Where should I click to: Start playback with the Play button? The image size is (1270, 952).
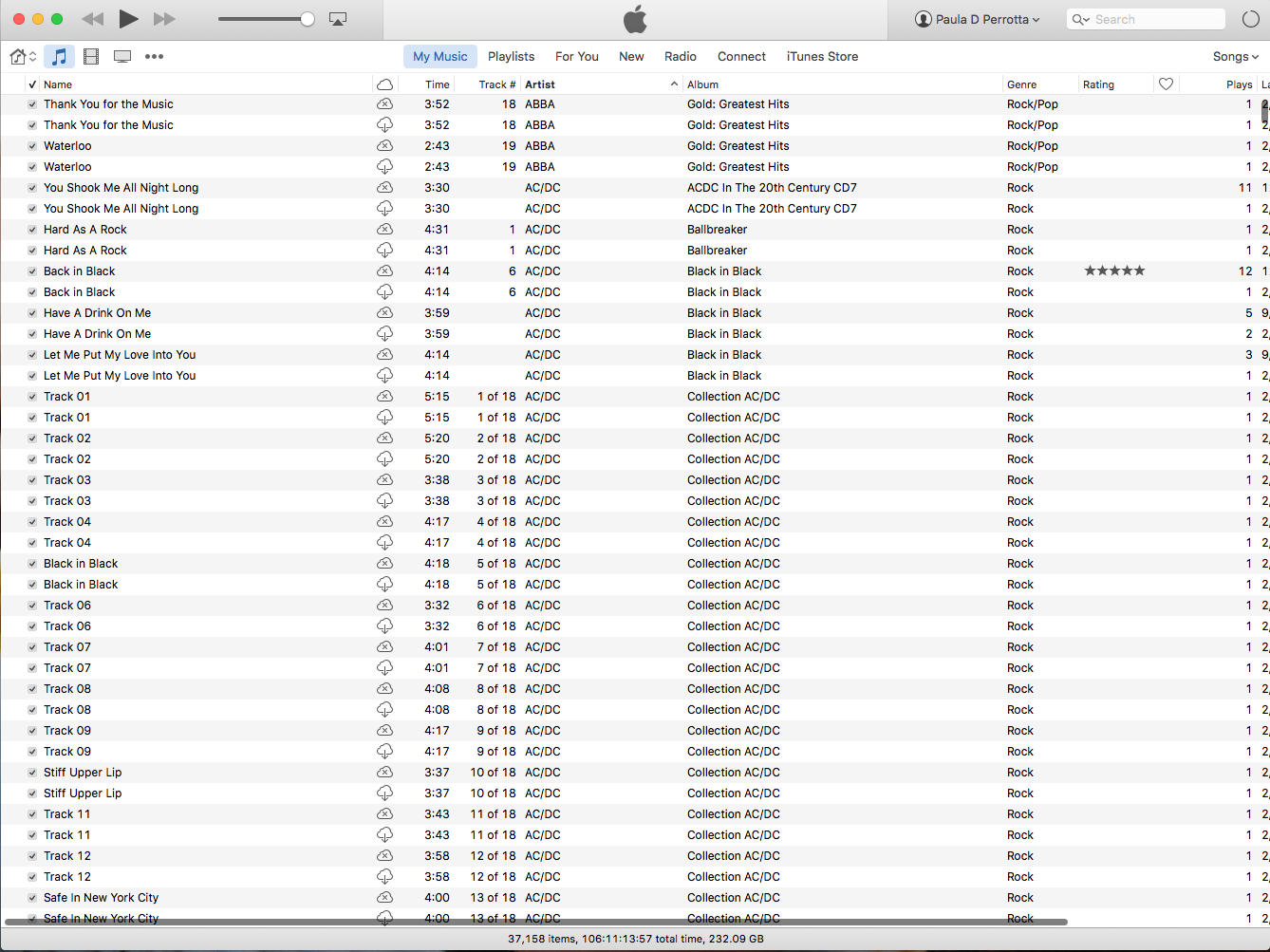(x=129, y=19)
